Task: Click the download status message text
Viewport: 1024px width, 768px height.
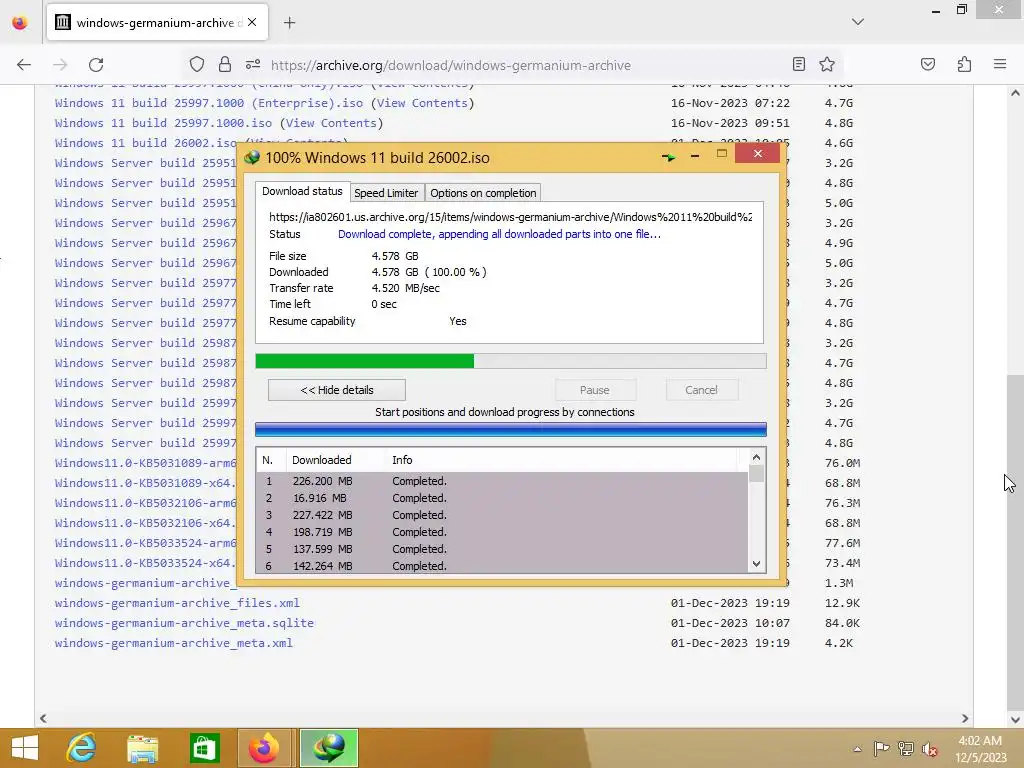Action: click(499, 234)
